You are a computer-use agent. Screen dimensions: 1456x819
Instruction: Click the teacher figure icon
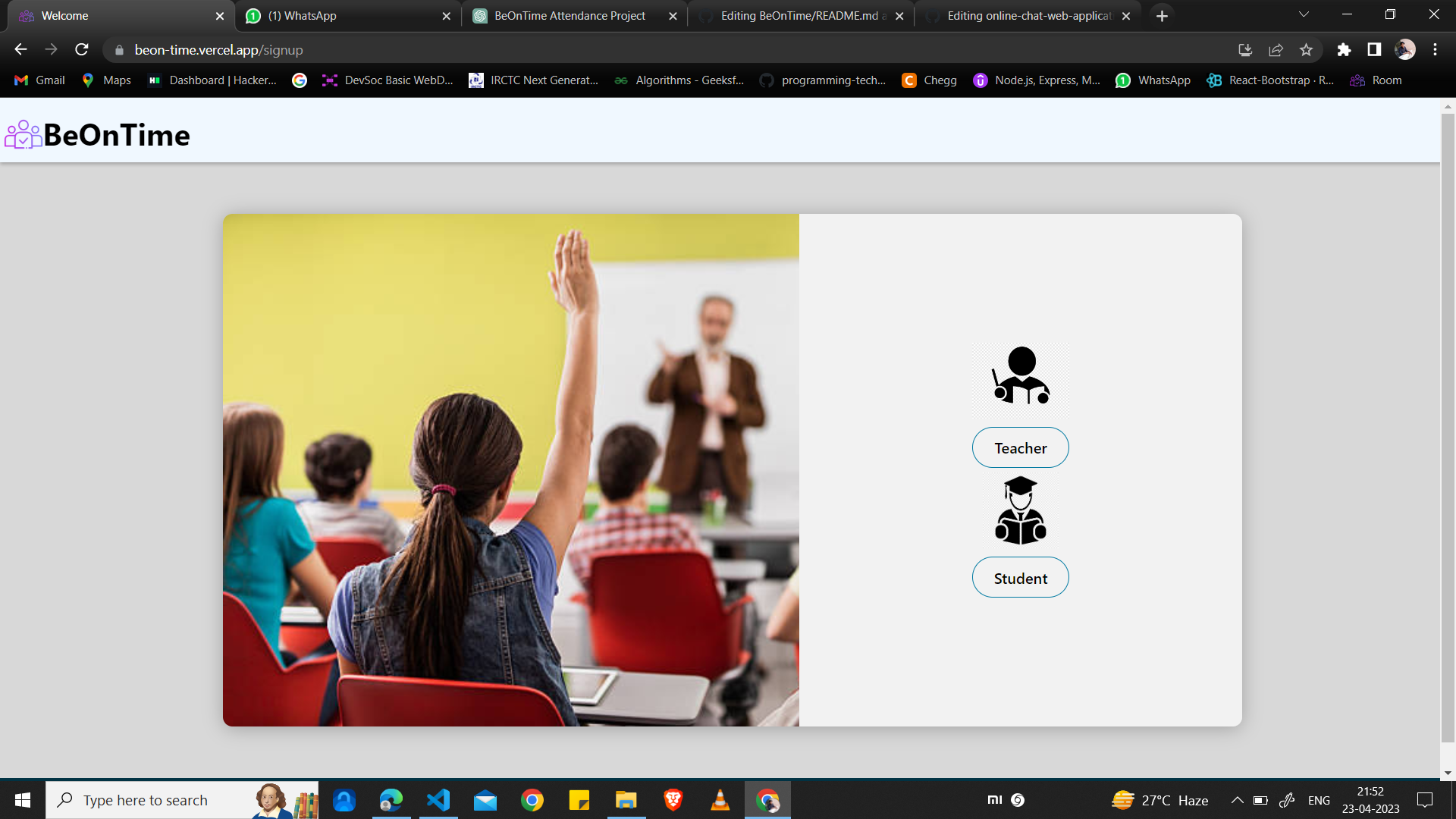coord(1021,377)
